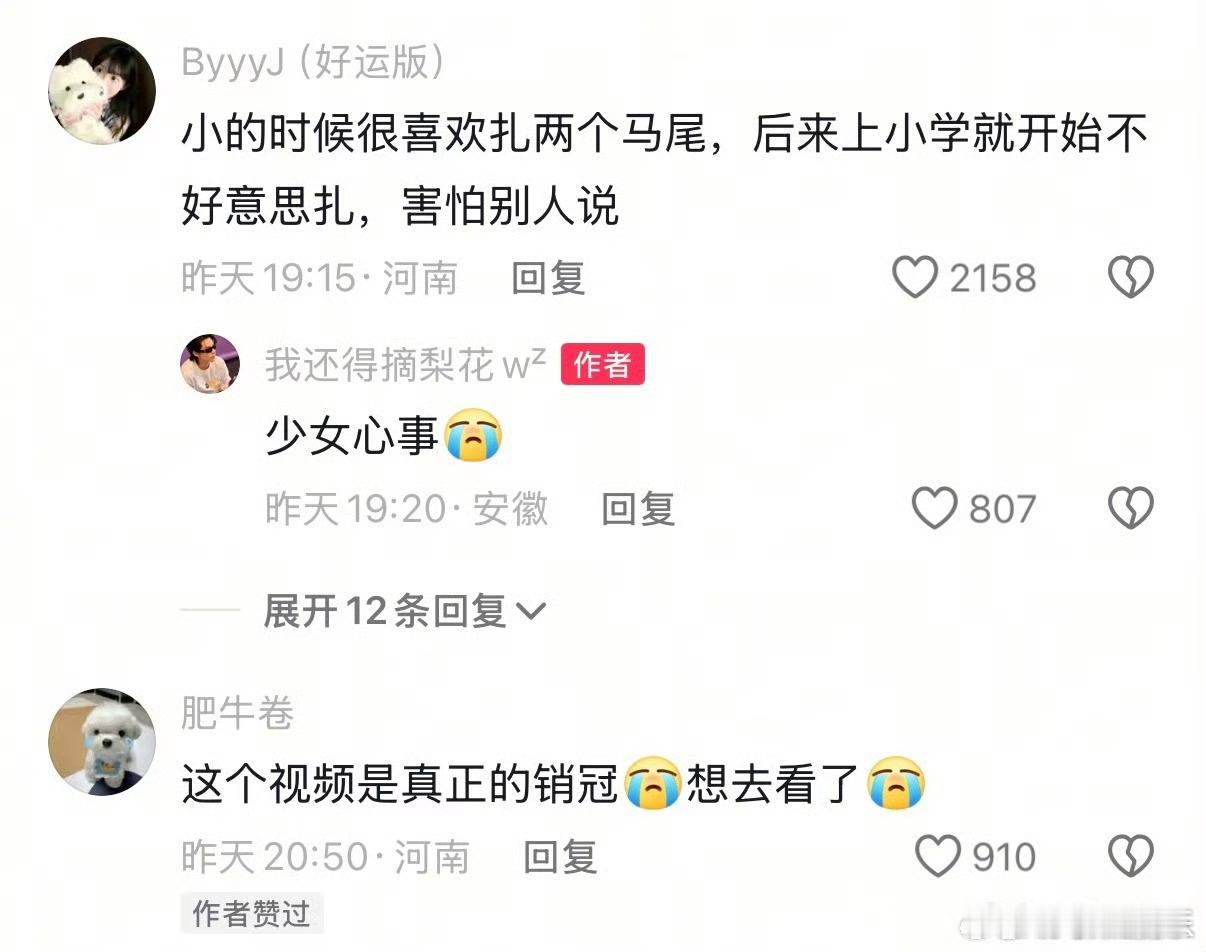Tap 回复 under the author's reply
1206x952 pixels.
638,509
